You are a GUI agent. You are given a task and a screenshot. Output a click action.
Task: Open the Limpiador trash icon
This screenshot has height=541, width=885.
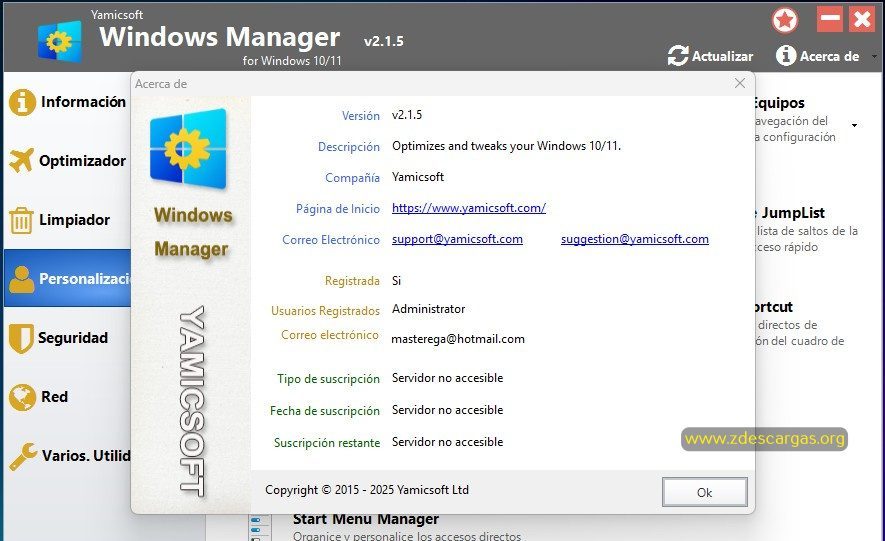21,220
